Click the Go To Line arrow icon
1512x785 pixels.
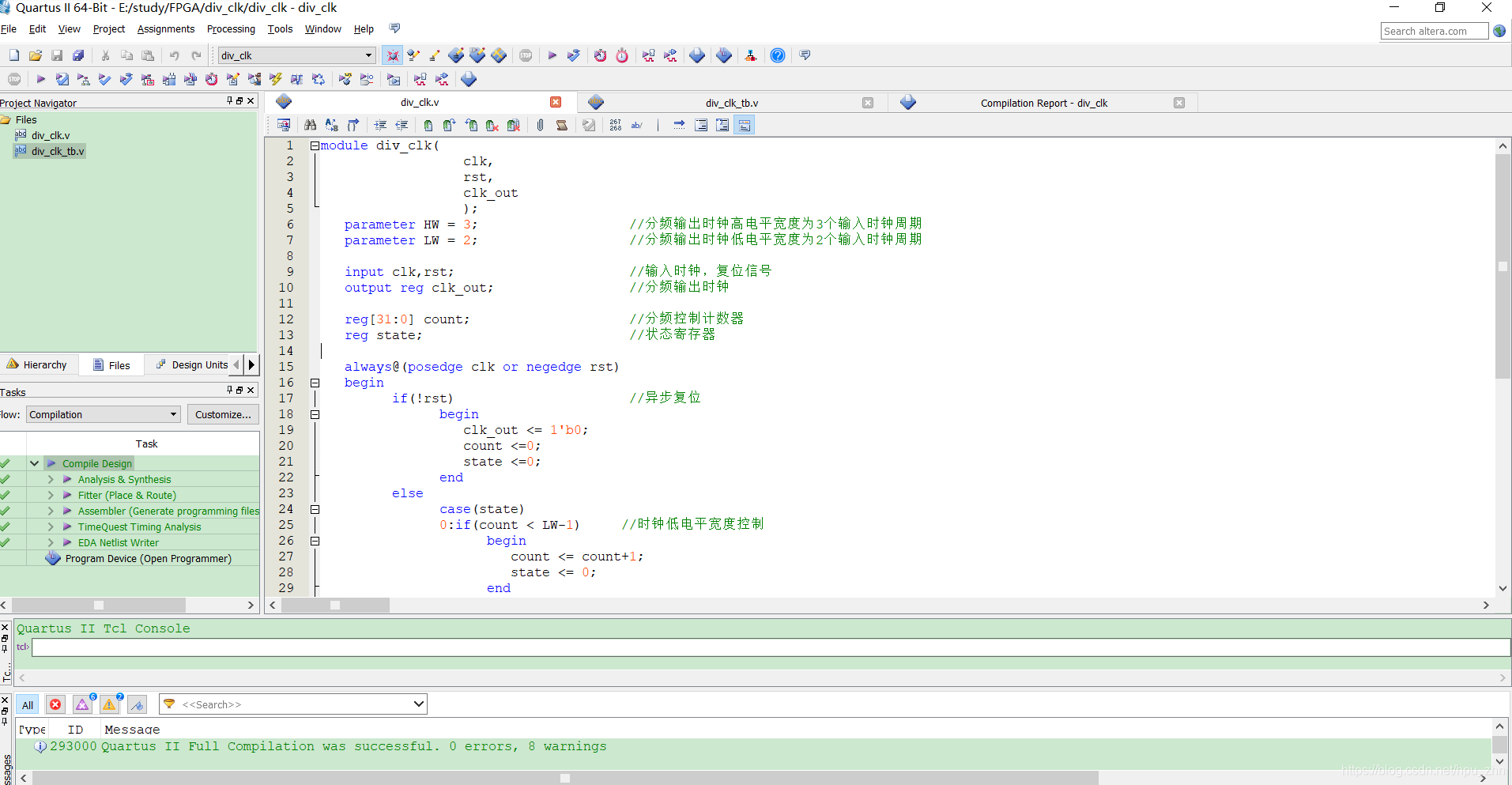pyautogui.click(x=679, y=125)
